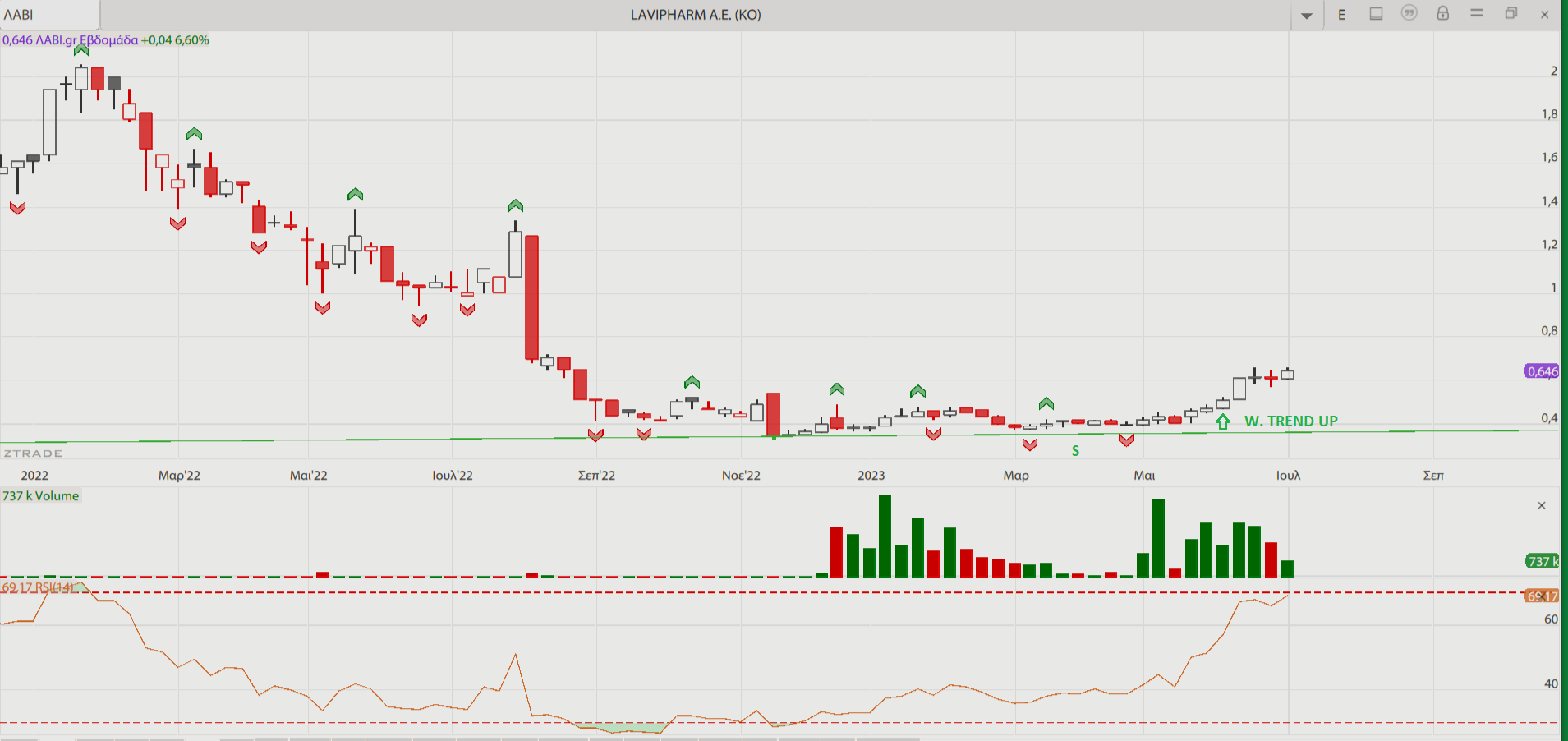Click the red down-chevron below the July 2022 candle
The width and height of the screenshot is (1568, 741).
(467, 310)
